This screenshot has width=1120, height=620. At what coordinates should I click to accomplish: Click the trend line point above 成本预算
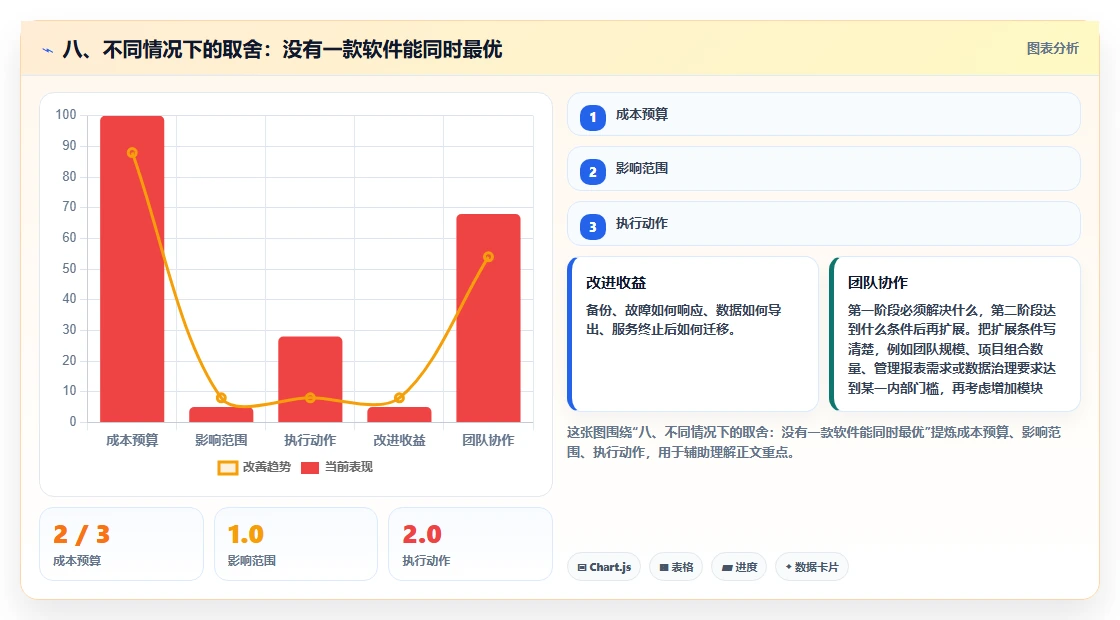coord(132,153)
